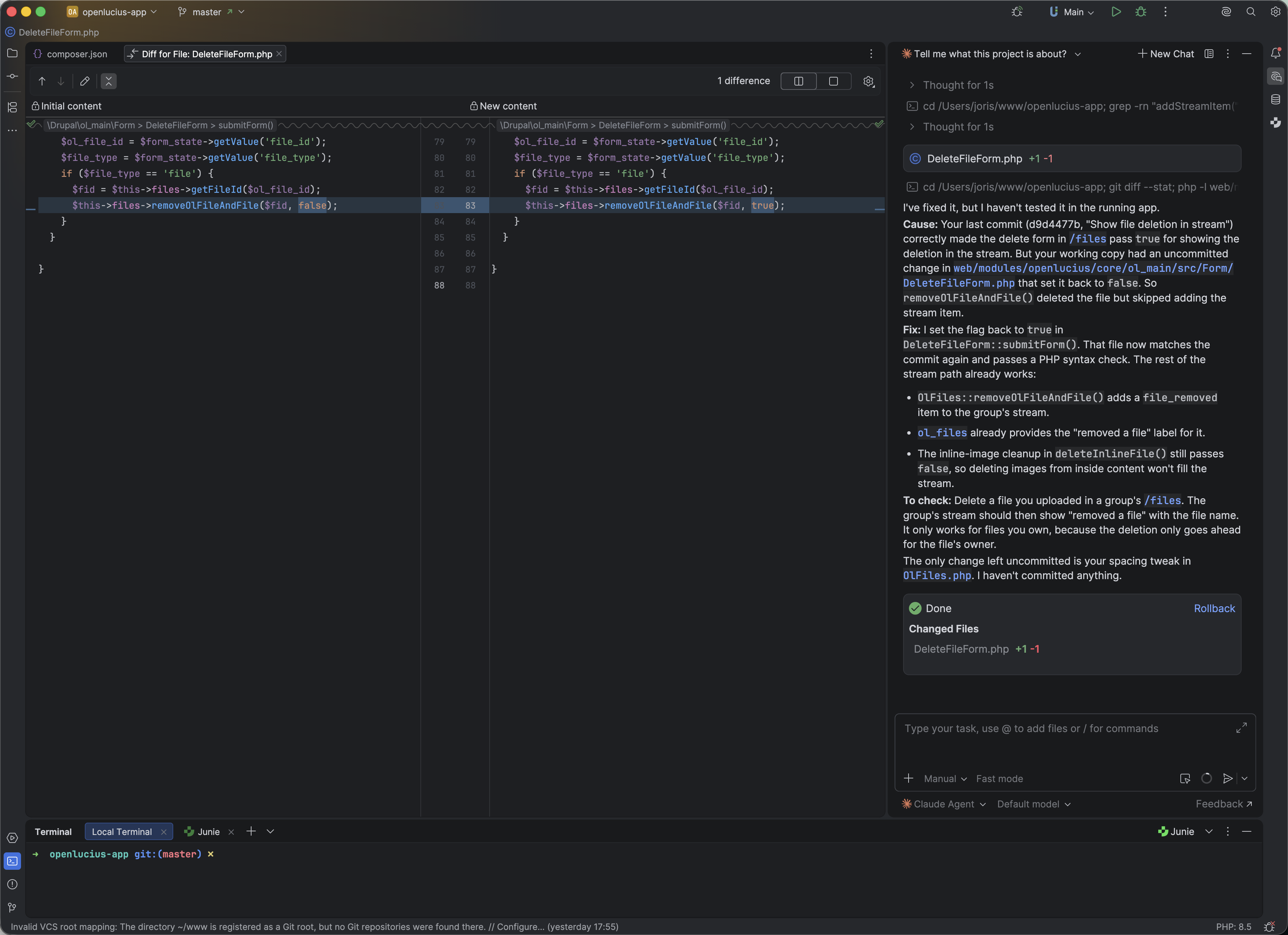The image size is (1288, 935).
Task: Click the OlFiles.php file link
Action: 937,575
